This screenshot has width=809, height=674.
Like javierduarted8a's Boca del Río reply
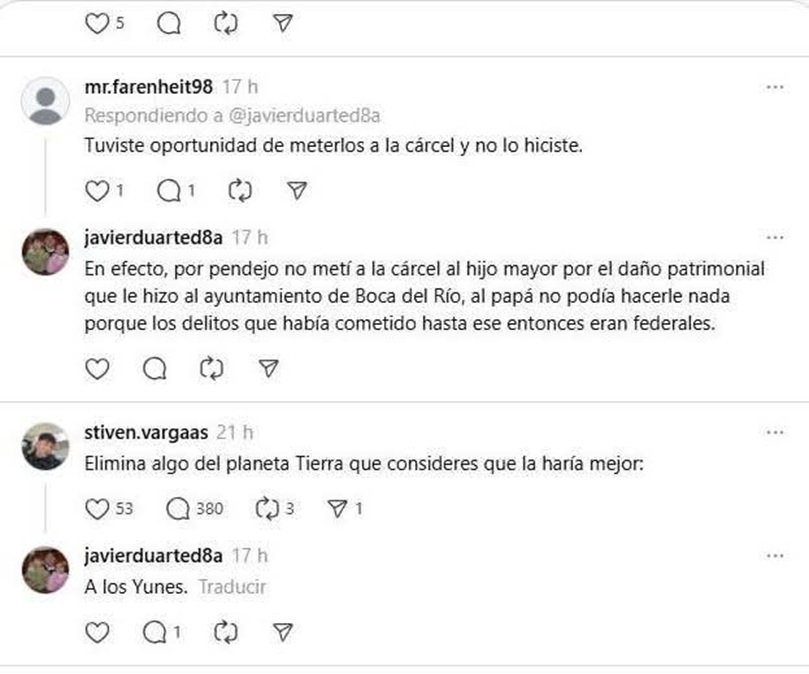96,370
